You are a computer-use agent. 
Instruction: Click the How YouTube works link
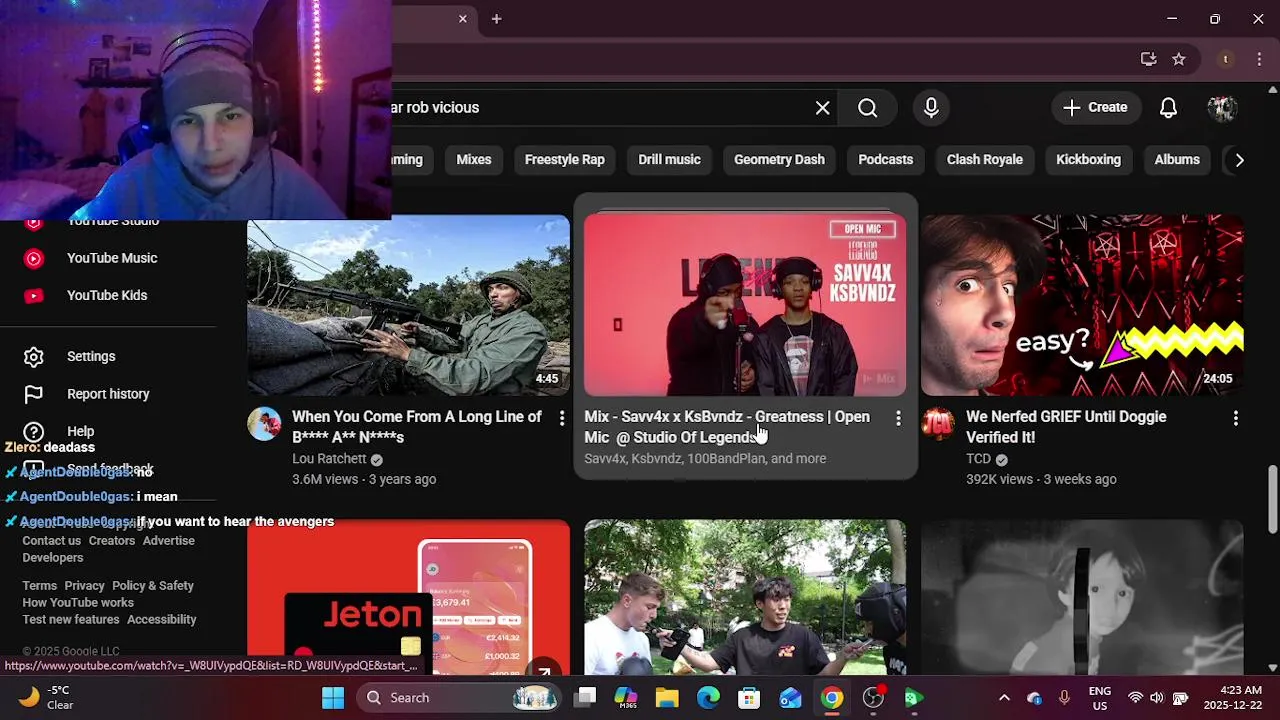(78, 602)
